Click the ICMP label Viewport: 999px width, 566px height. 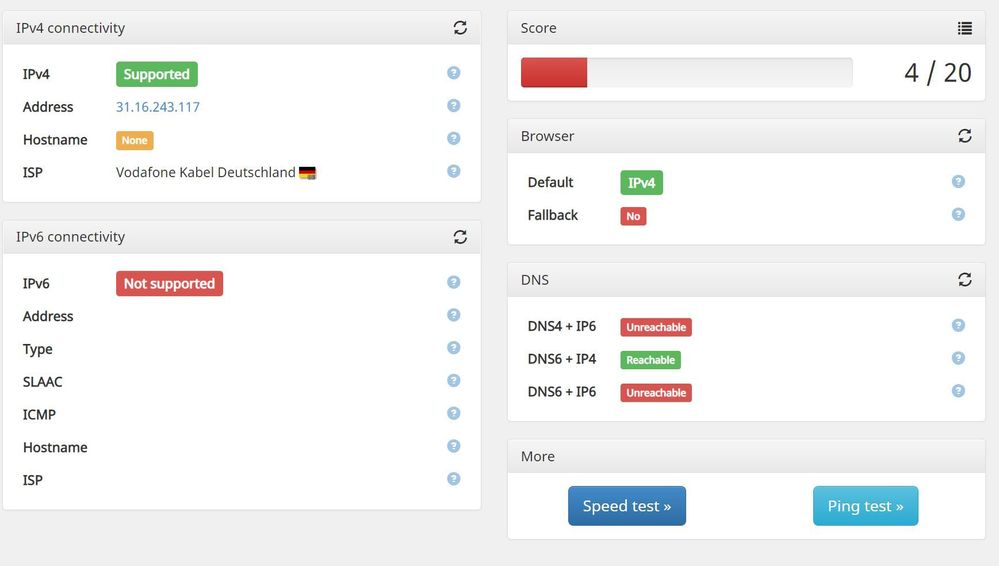coord(40,415)
